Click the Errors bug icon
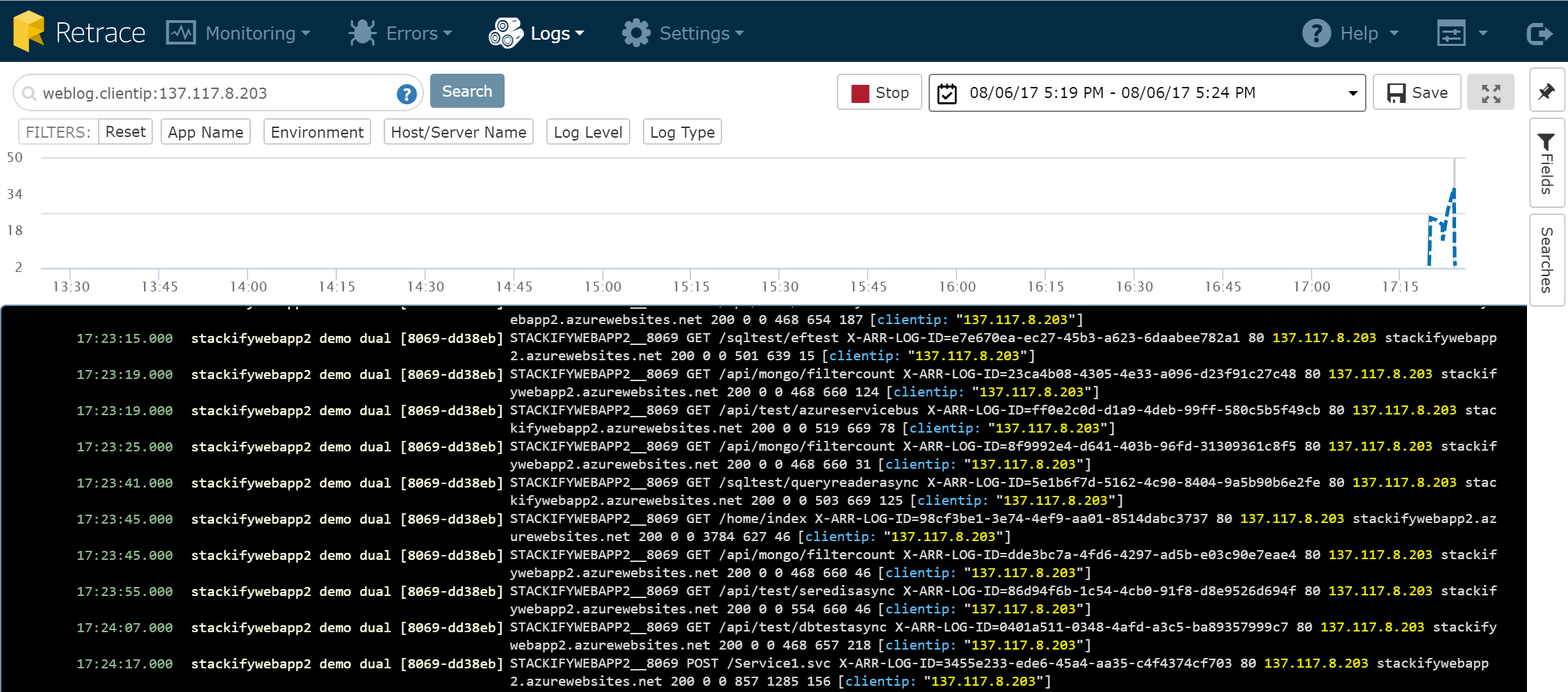Viewport: 1568px width, 692px height. tap(362, 33)
